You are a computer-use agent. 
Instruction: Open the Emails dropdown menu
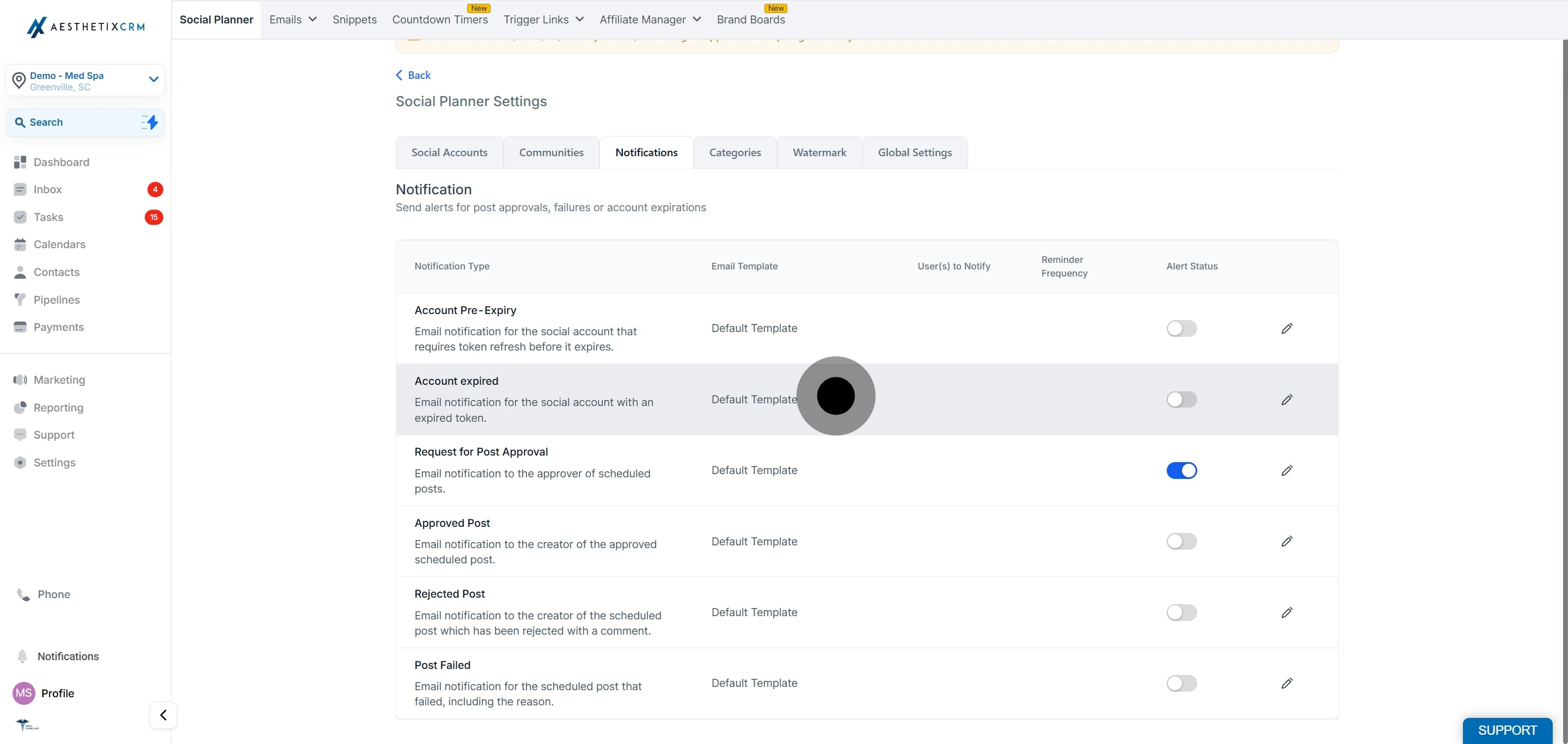(x=293, y=20)
